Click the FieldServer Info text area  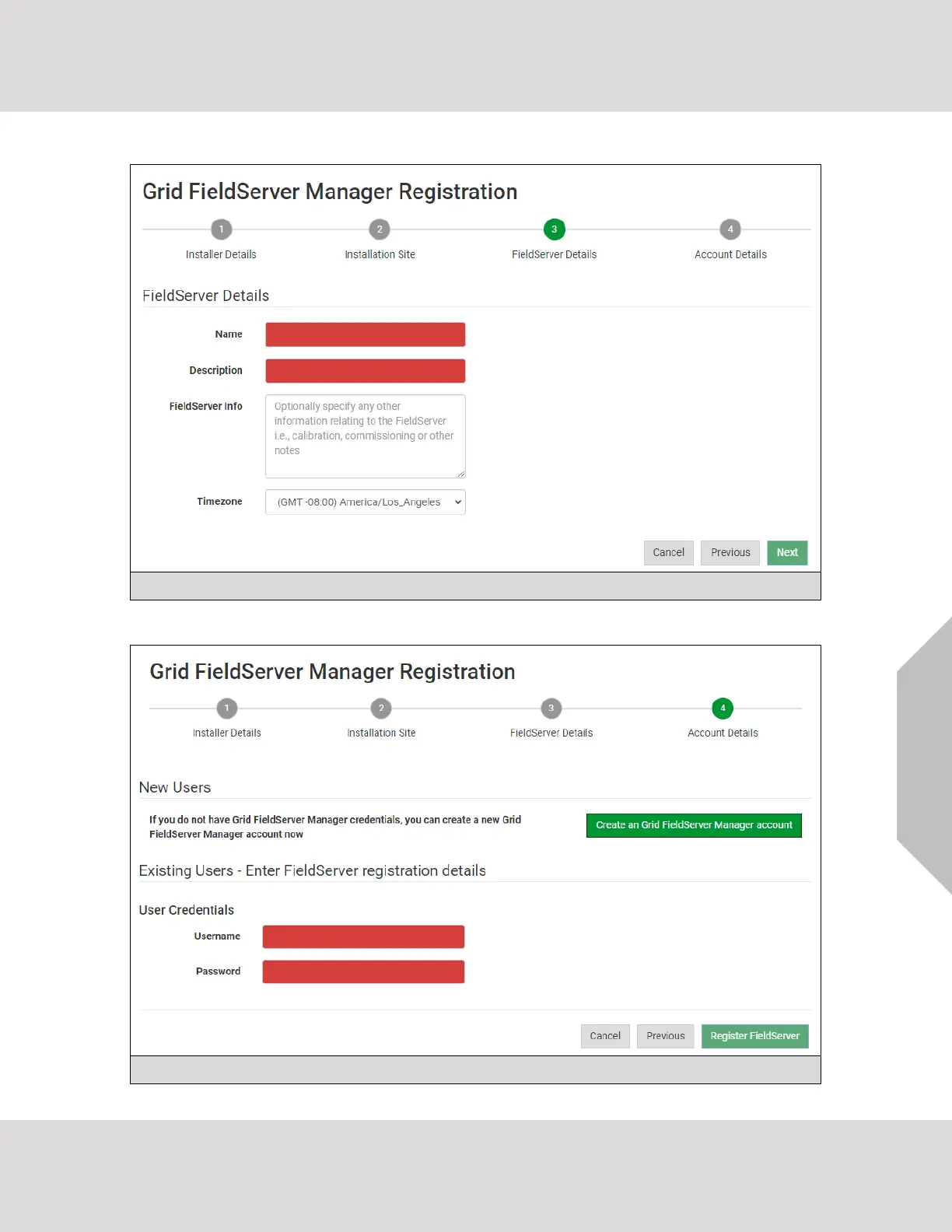pyautogui.click(x=366, y=436)
